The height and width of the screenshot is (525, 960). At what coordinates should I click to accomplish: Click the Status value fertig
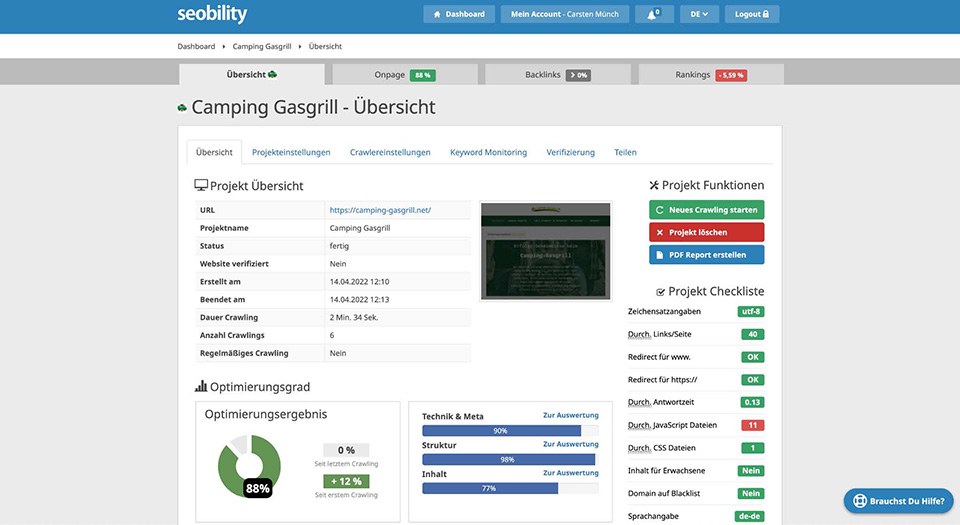point(339,246)
